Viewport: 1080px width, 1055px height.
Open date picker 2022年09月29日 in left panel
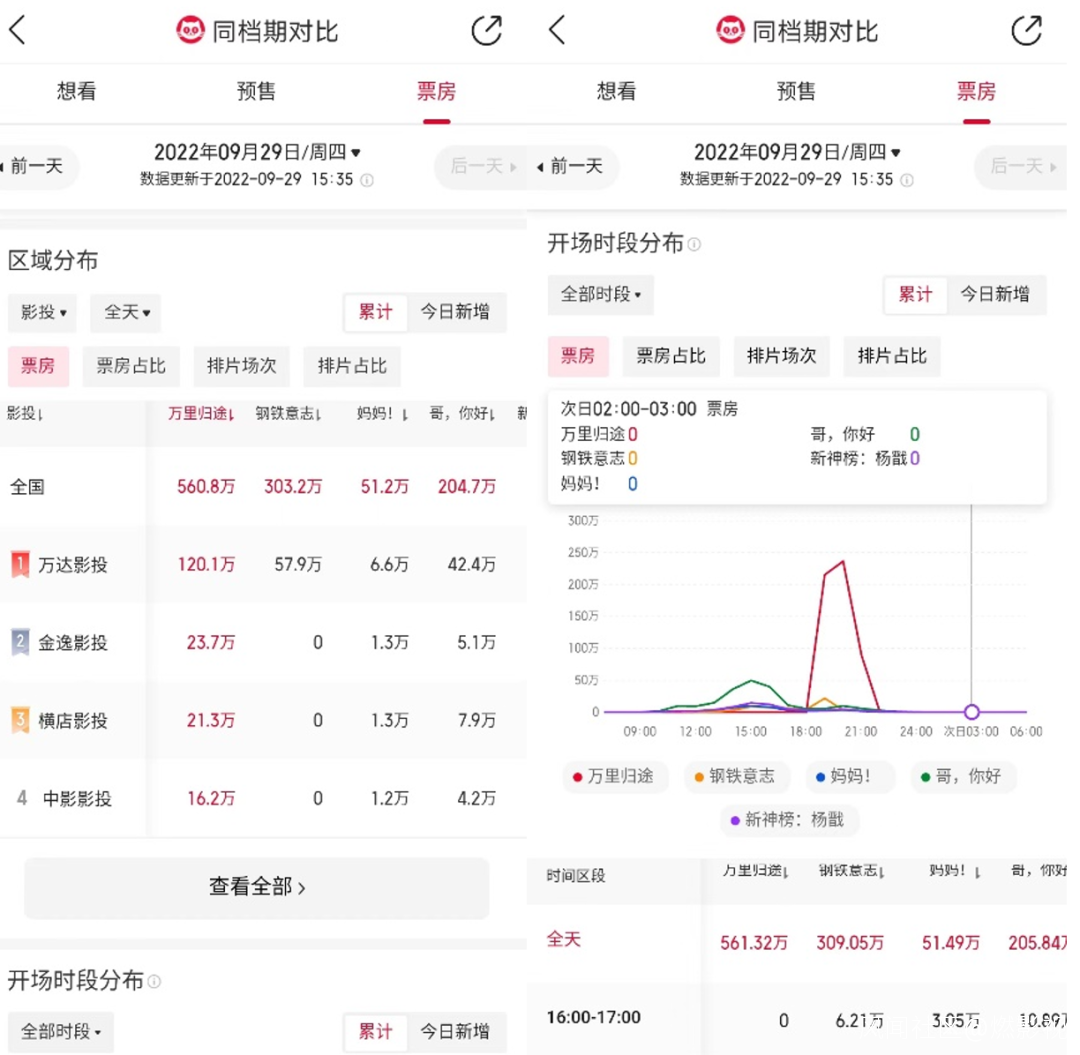[x=257, y=152]
